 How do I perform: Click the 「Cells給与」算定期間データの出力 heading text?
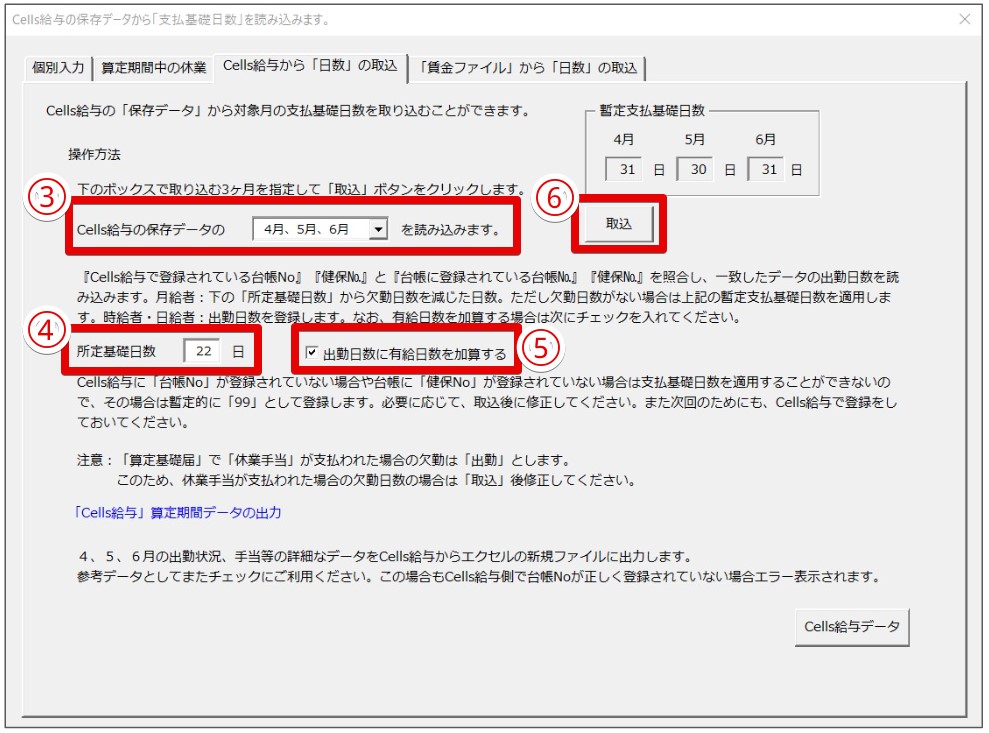click(x=177, y=512)
